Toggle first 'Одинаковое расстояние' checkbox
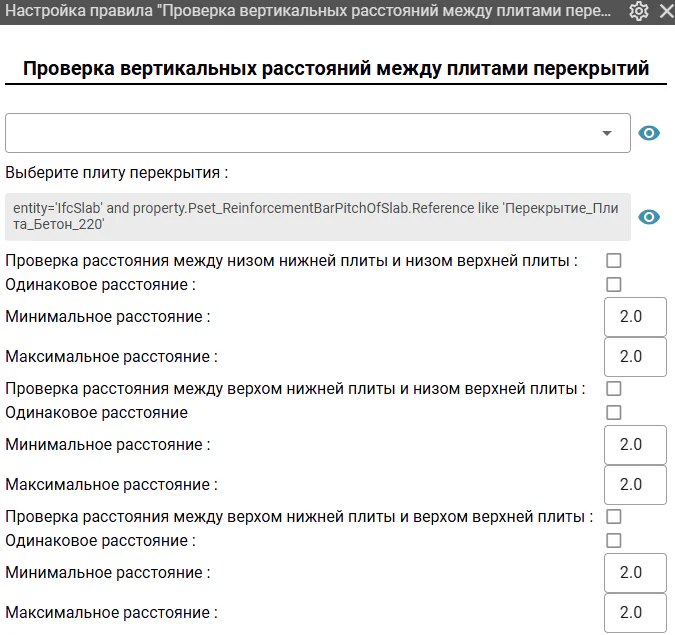Image resolution: width=675 pixels, height=635 pixels. coord(613,285)
